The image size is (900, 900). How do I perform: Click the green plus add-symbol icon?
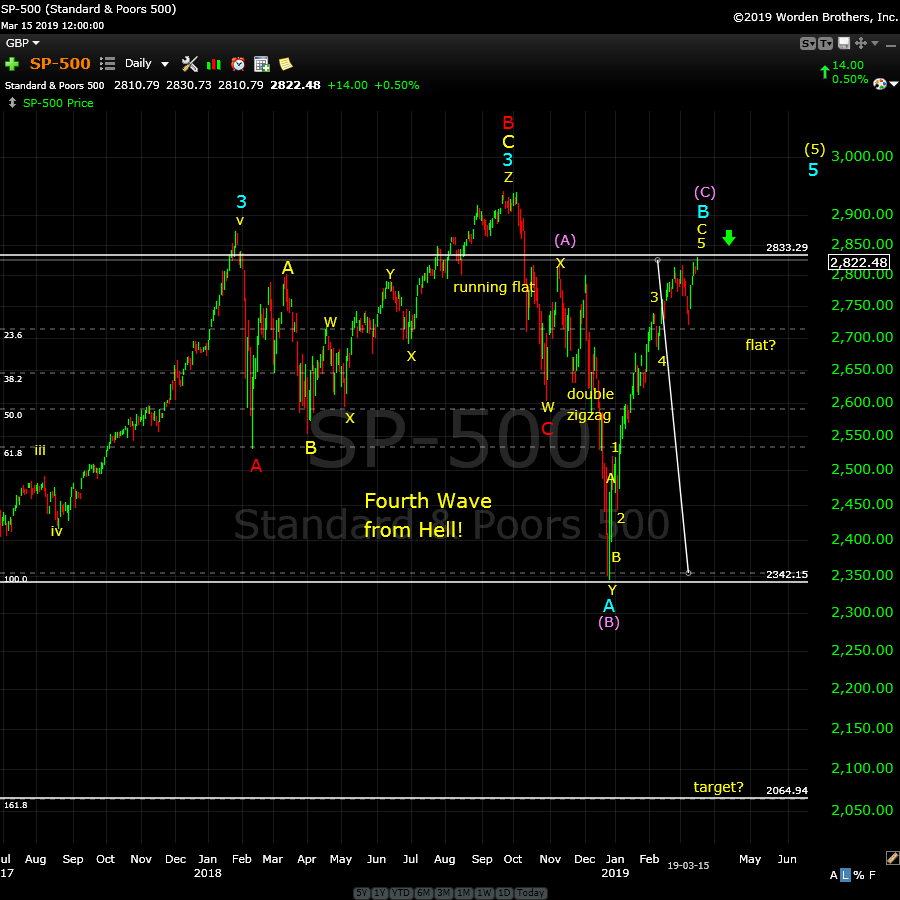11,64
